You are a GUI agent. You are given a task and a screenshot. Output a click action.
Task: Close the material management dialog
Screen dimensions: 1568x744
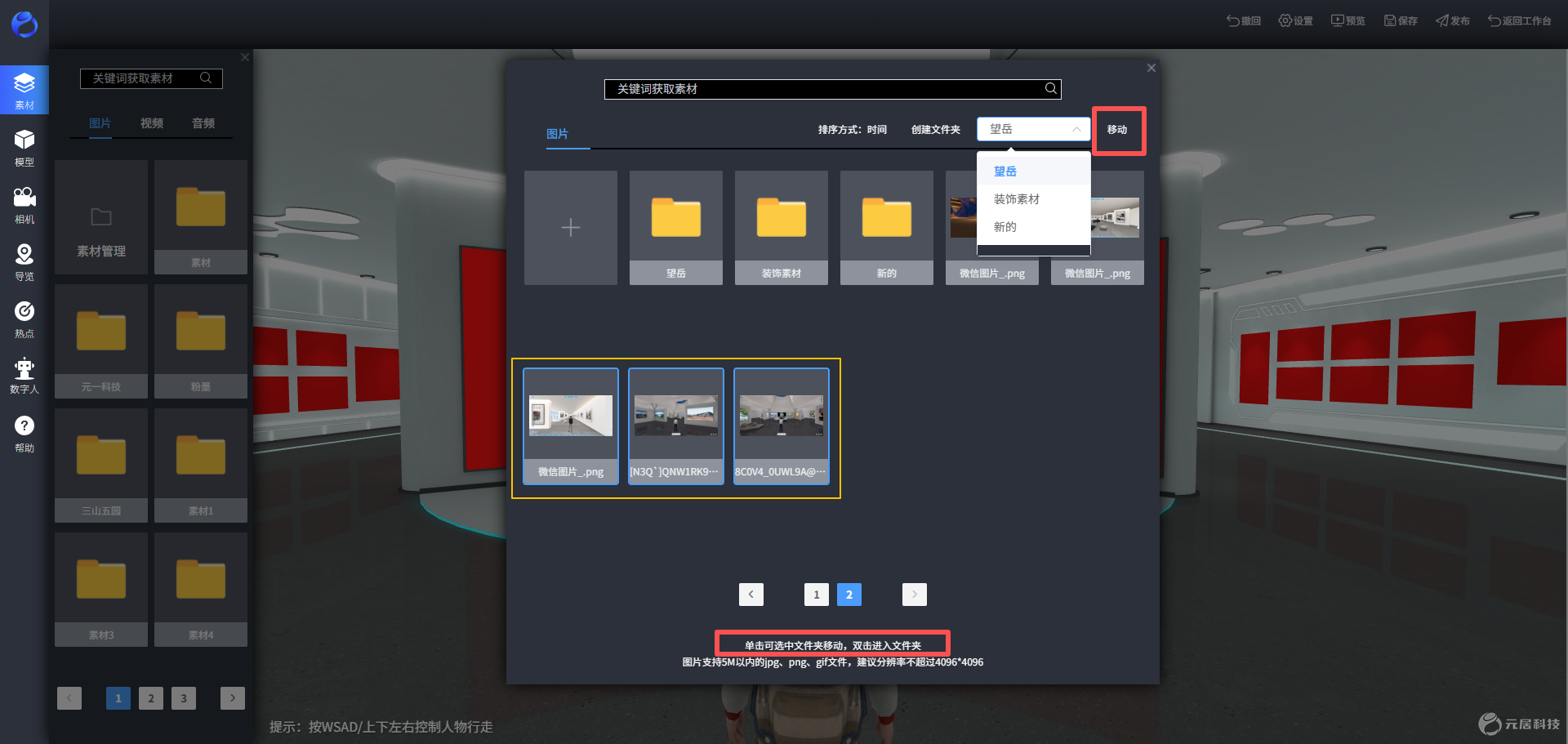pos(1151,68)
